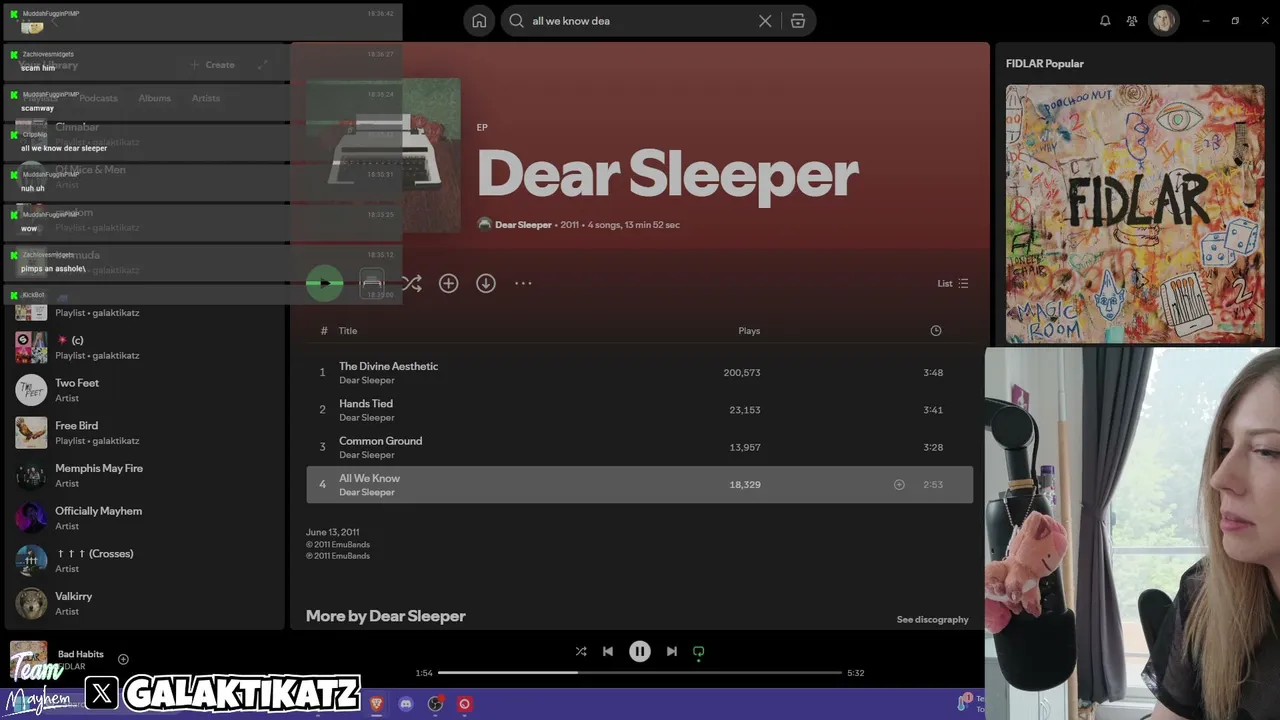The height and width of the screenshot is (720, 1280).
Task: Open the Officially Mayhem artist
Action: click(x=145, y=518)
